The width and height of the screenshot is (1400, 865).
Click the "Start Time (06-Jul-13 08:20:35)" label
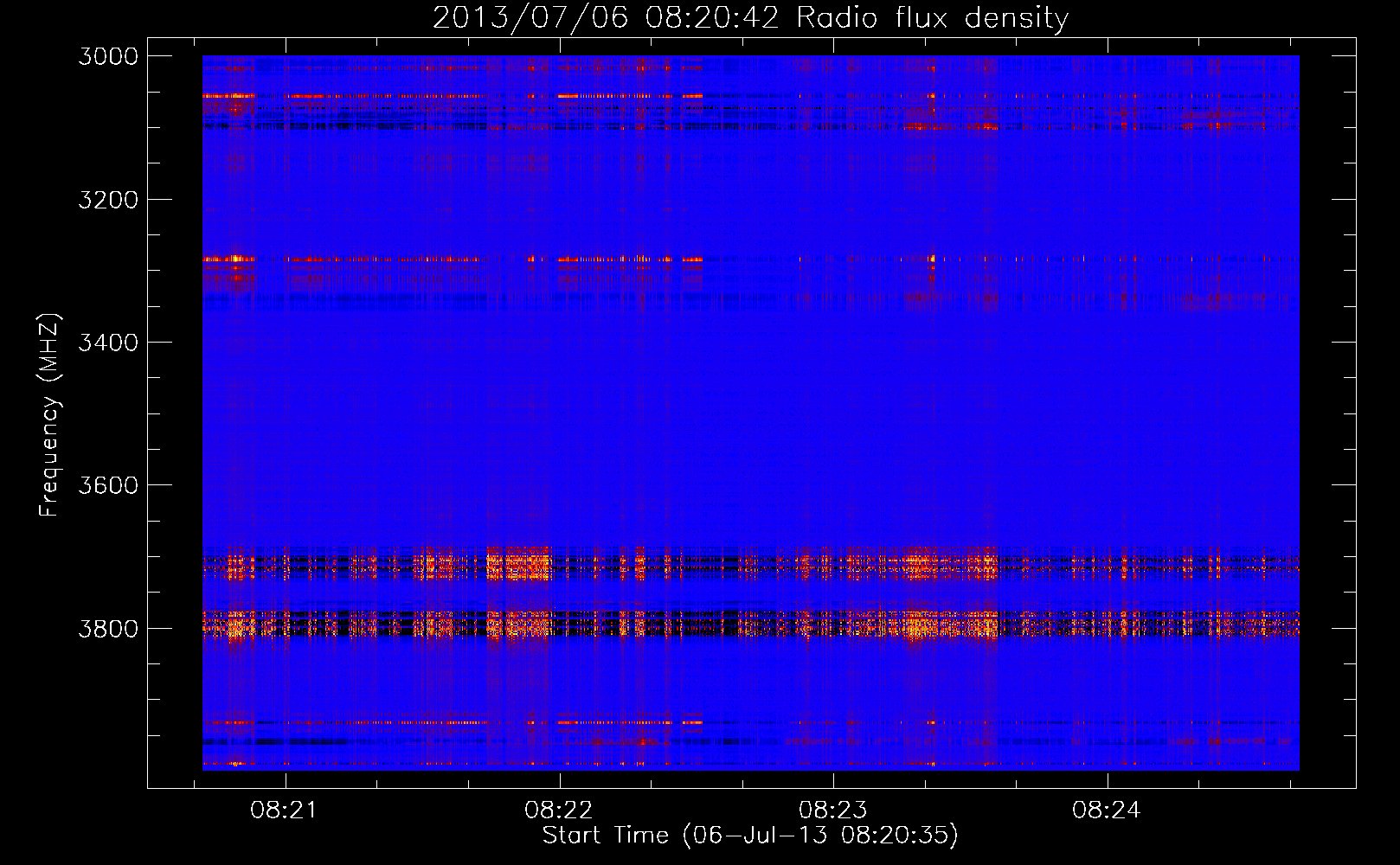[750, 836]
